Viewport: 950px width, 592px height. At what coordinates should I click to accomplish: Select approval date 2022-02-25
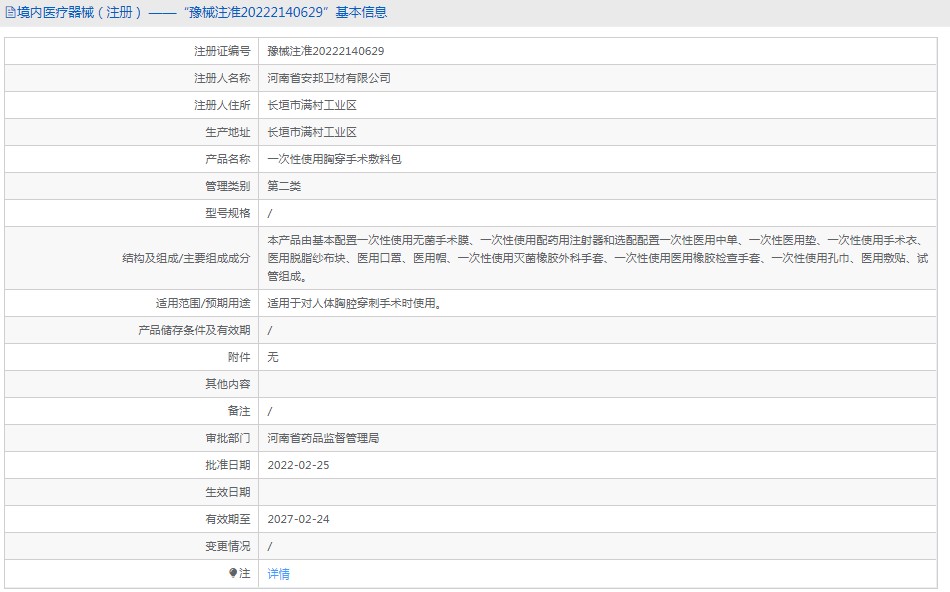(298, 465)
